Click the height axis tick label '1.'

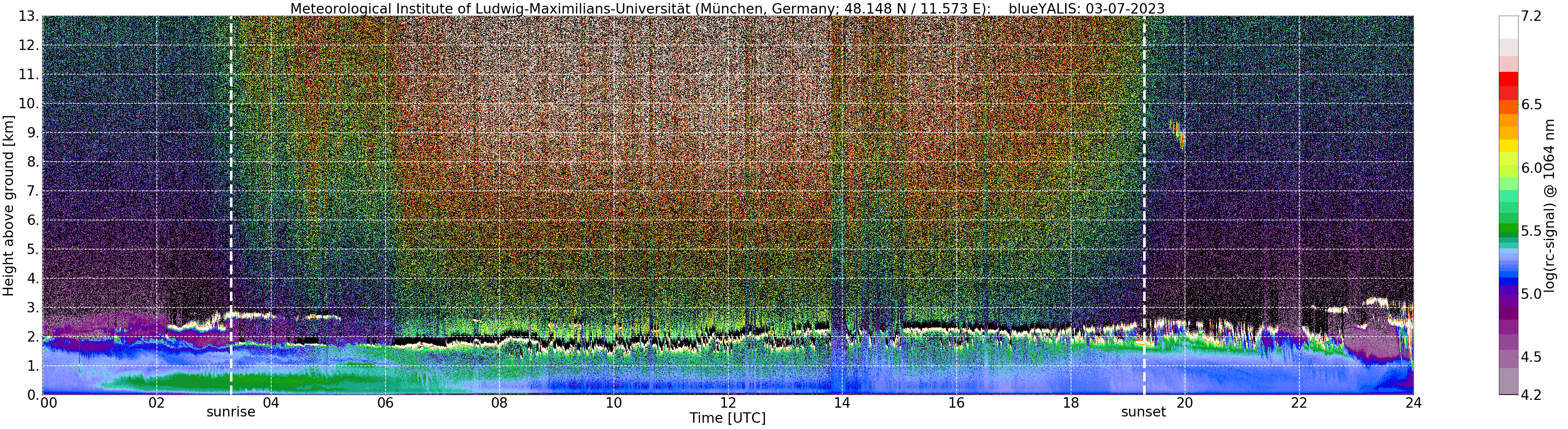[33, 365]
